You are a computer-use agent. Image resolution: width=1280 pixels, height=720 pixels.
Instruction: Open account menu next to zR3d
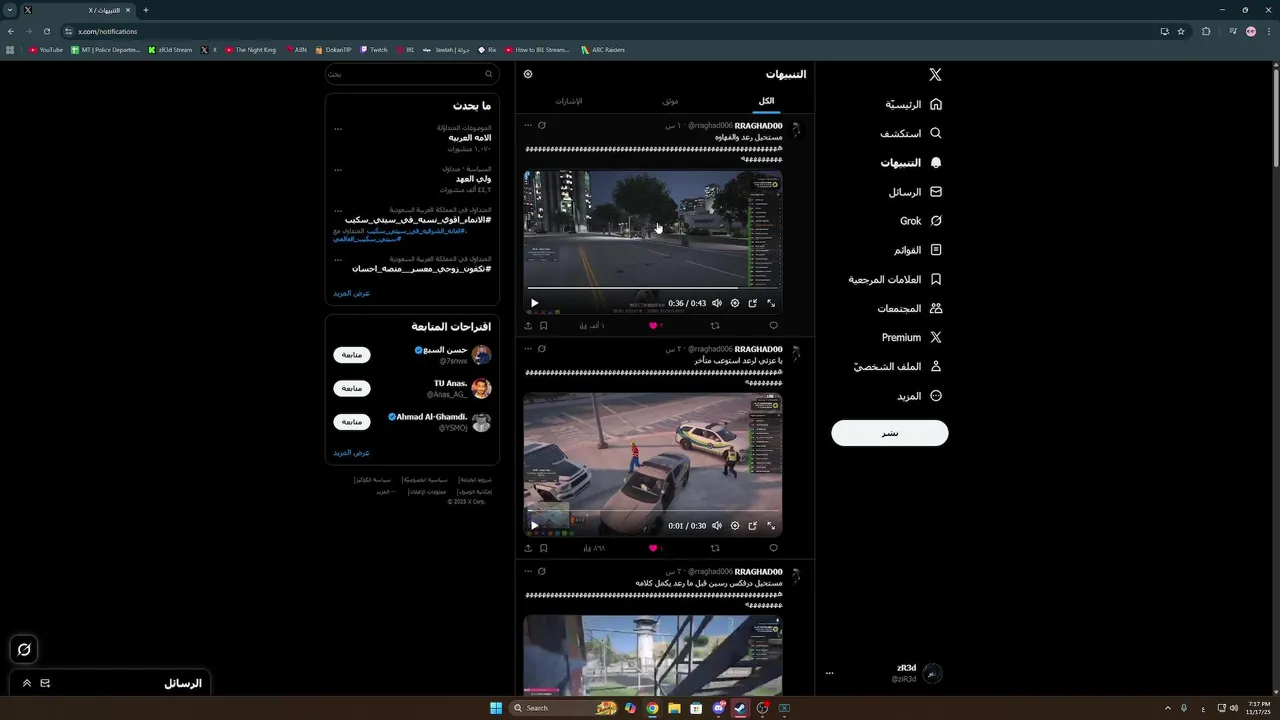(829, 673)
